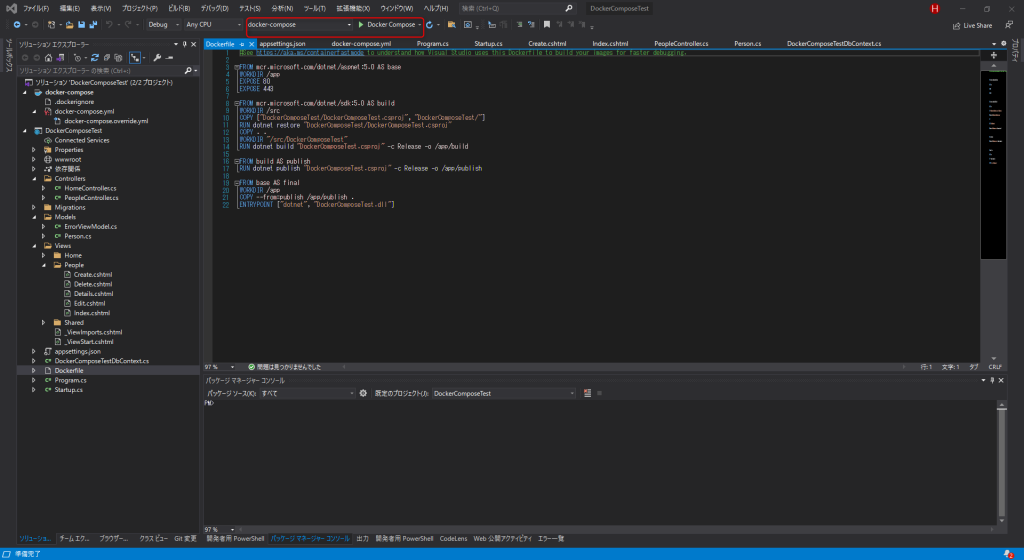Click the clear console icon
The image size is (1024, 560).
point(587,393)
